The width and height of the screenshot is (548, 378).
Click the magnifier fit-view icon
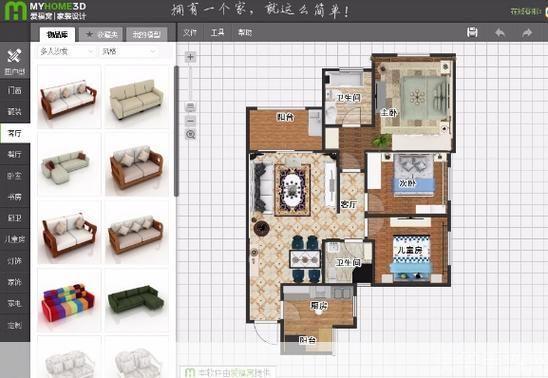(190, 134)
